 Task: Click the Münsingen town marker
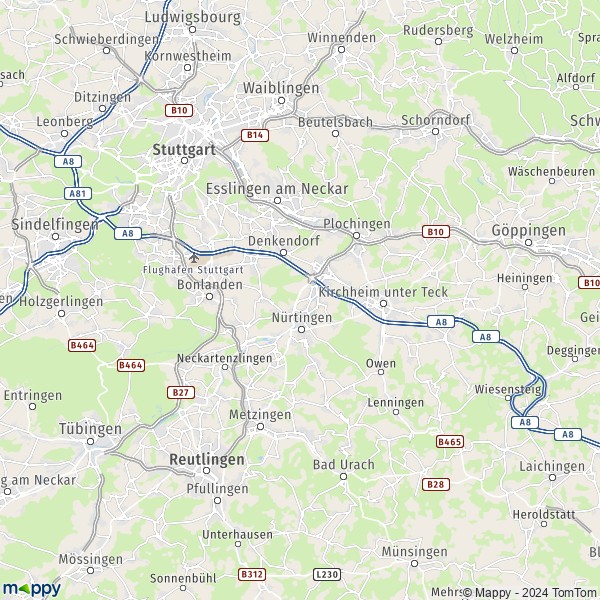[x=414, y=563]
